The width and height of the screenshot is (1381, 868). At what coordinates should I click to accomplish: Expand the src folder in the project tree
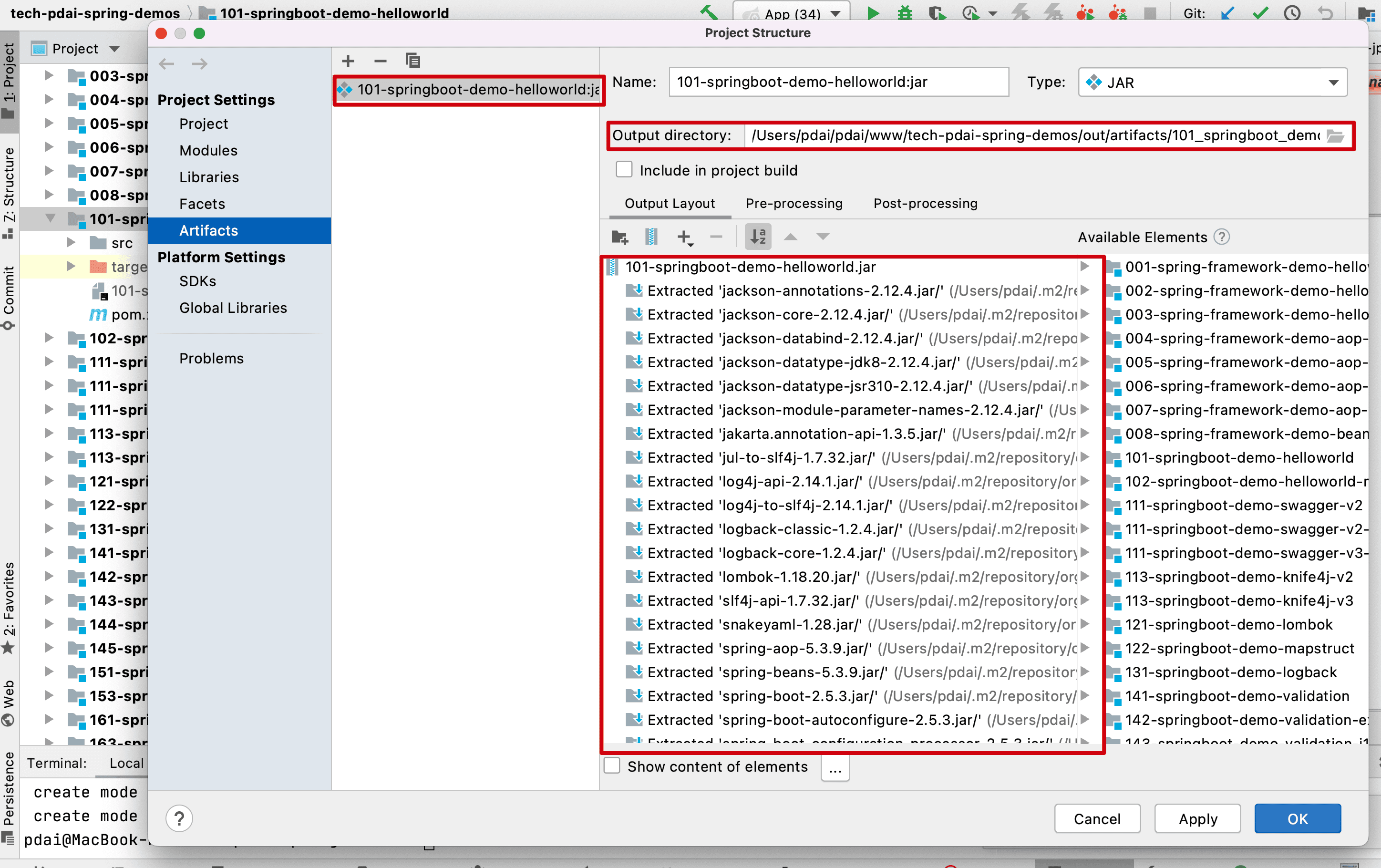point(71,243)
